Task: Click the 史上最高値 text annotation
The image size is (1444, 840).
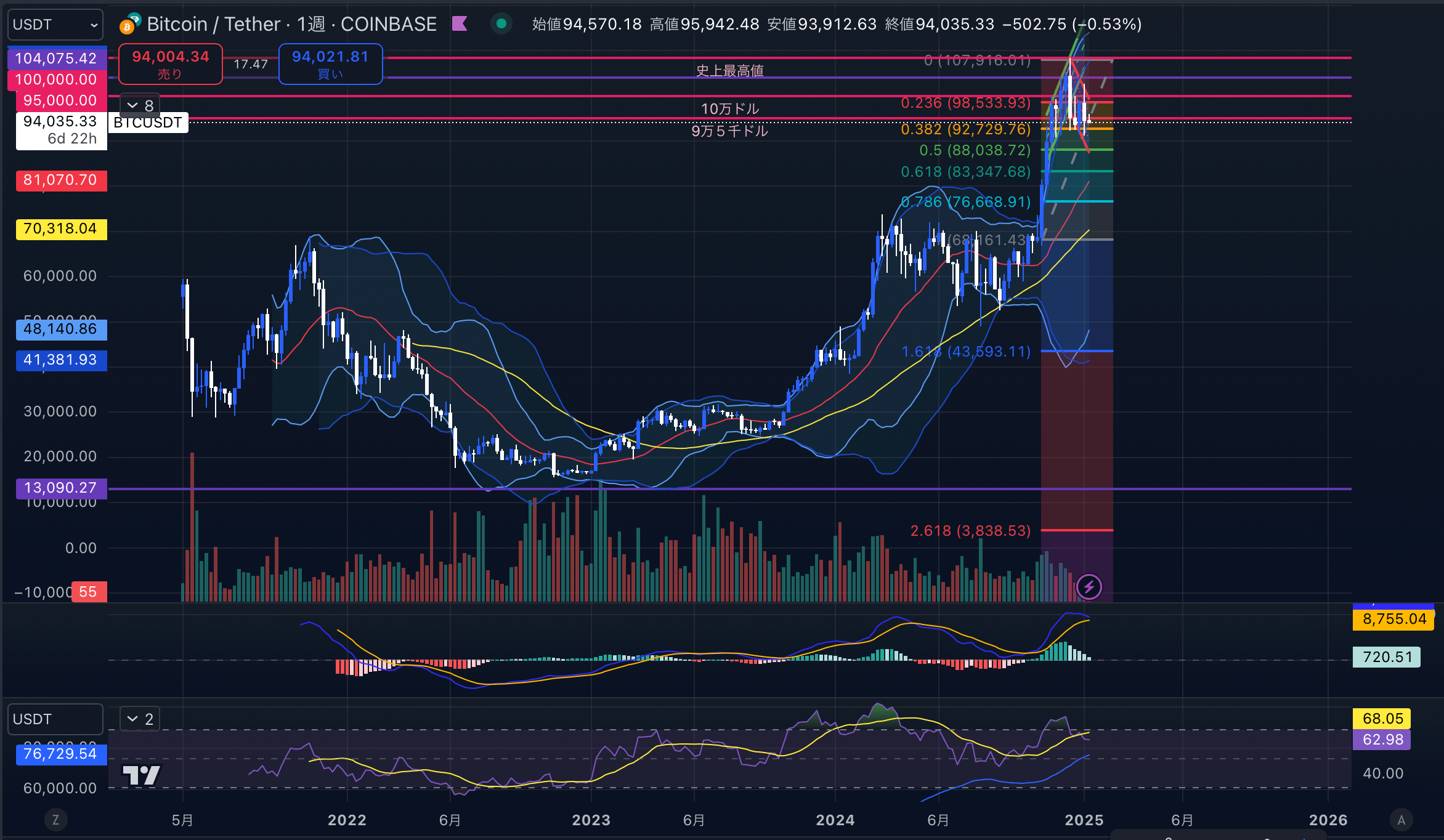Action: (729, 70)
